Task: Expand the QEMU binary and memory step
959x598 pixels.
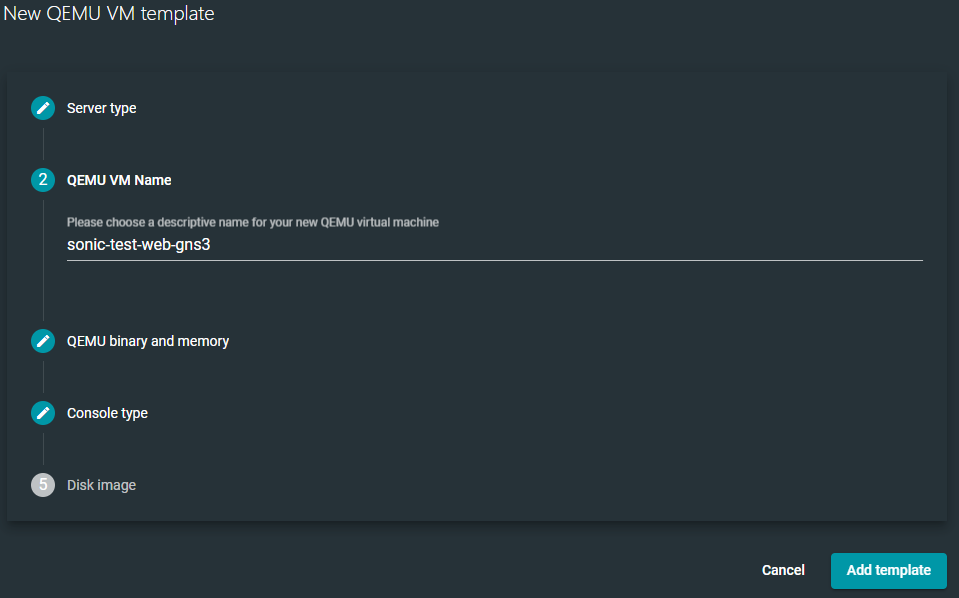Action: pos(148,341)
